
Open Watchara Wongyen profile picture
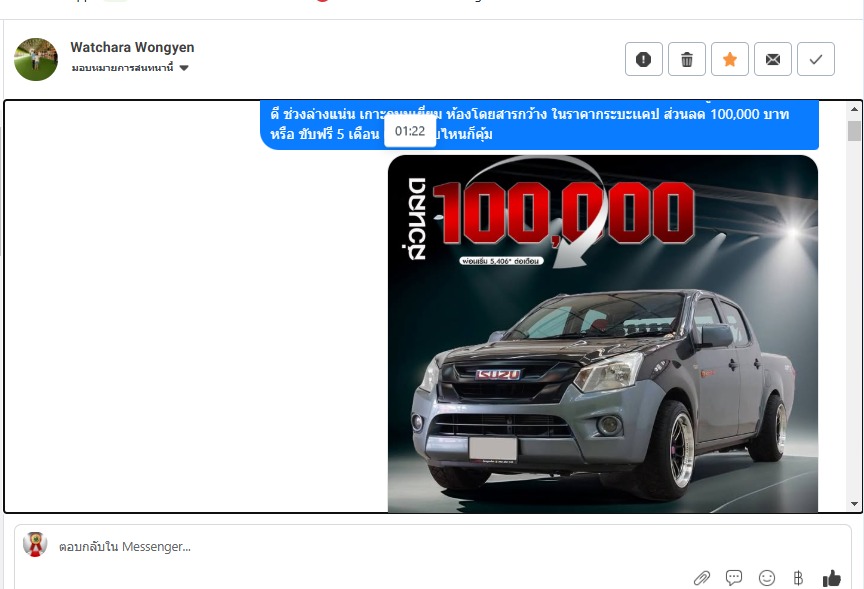[36, 60]
